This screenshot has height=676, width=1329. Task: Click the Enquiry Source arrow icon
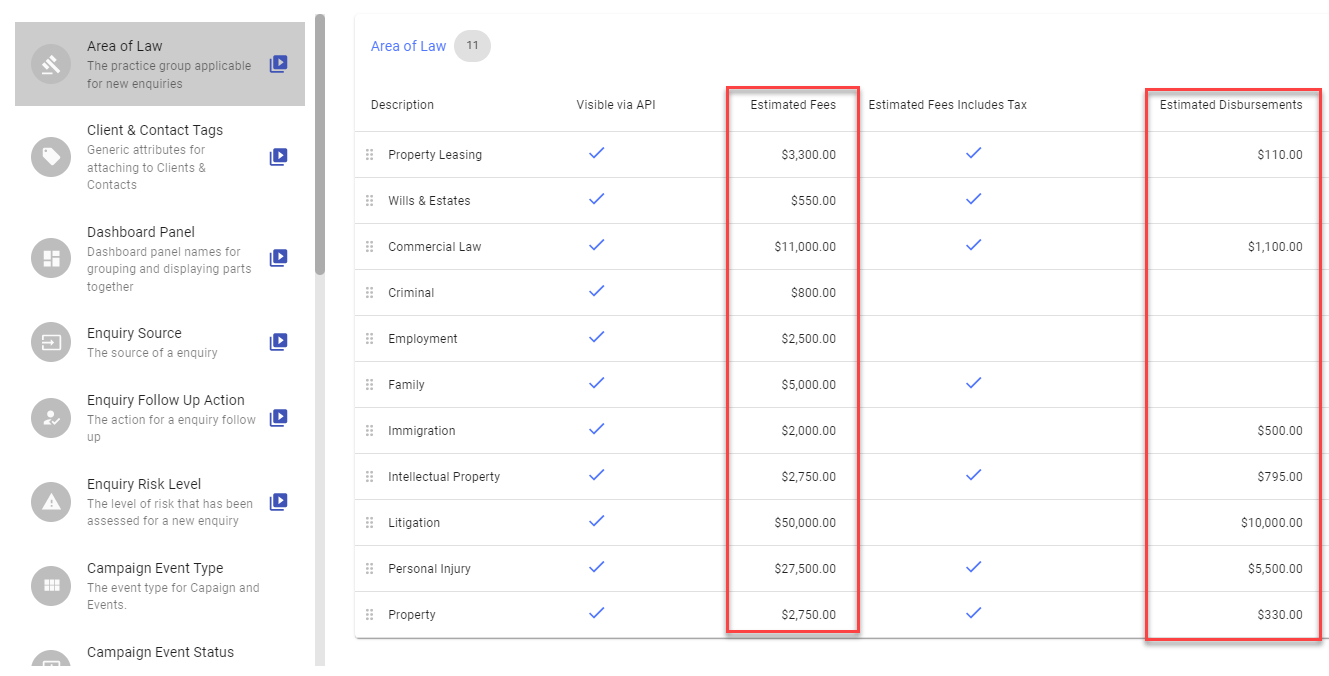click(x=51, y=342)
